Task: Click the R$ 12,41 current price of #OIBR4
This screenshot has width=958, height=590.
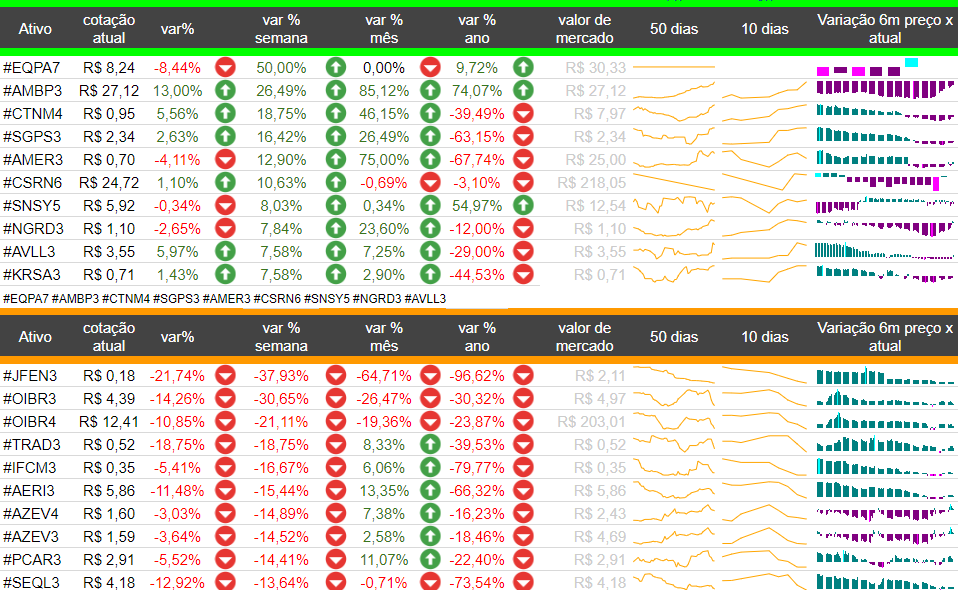Action: (x=109, y=422)
